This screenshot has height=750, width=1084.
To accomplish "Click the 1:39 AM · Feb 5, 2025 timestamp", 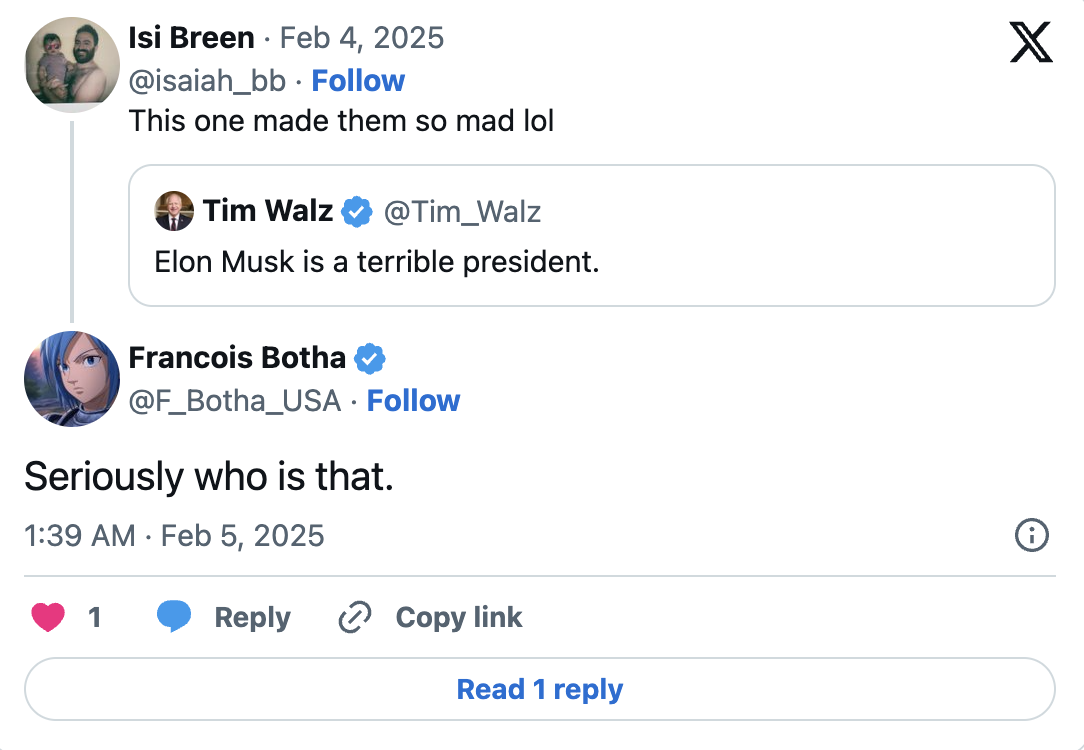I will [x=174, y=536].
